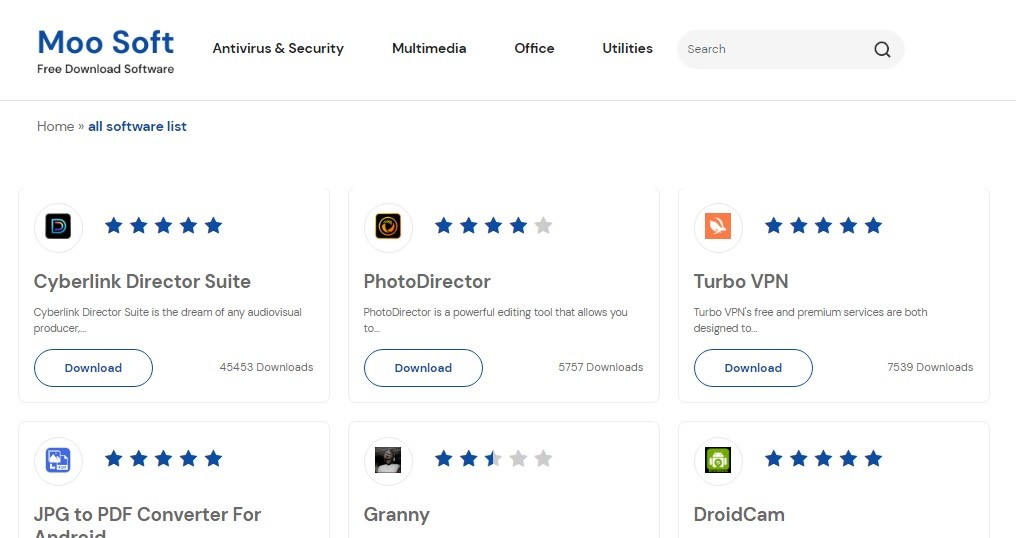
Task: Open the Antivirus & Security menu
Action: tap(278, 49)
